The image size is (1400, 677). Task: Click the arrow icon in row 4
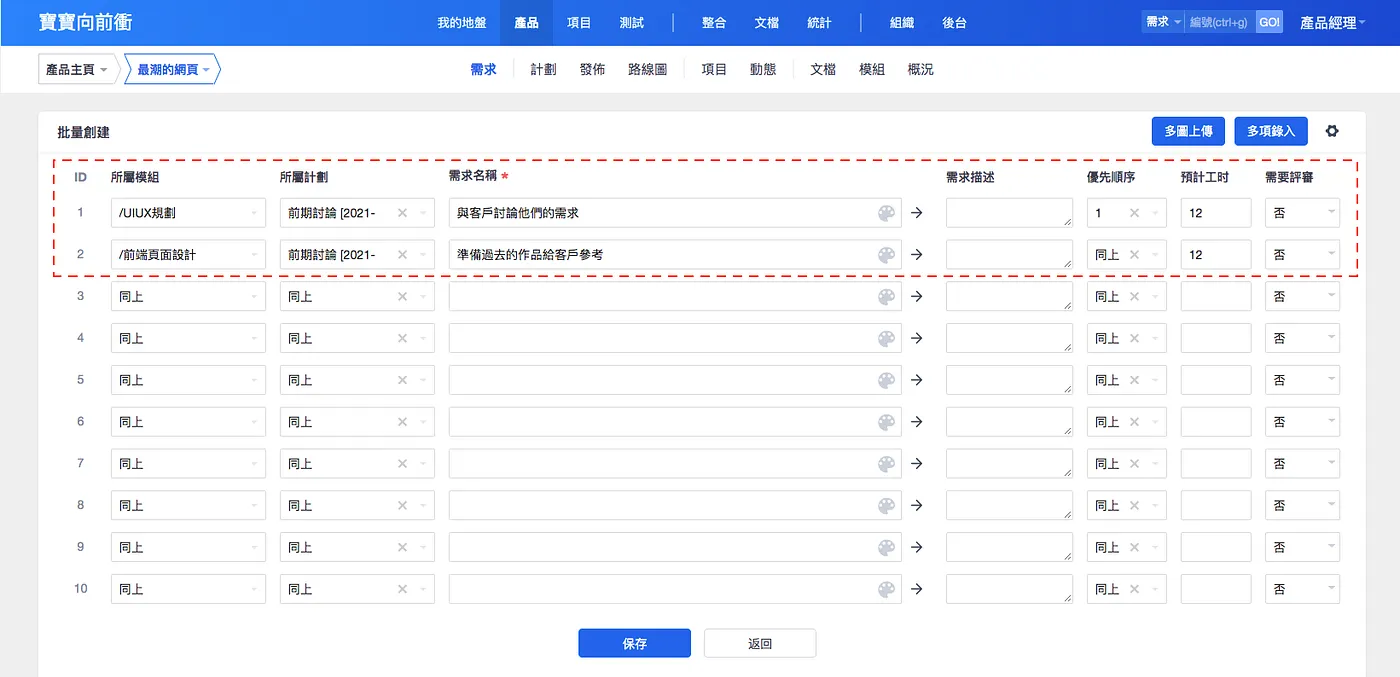click(x=917, y=339)
